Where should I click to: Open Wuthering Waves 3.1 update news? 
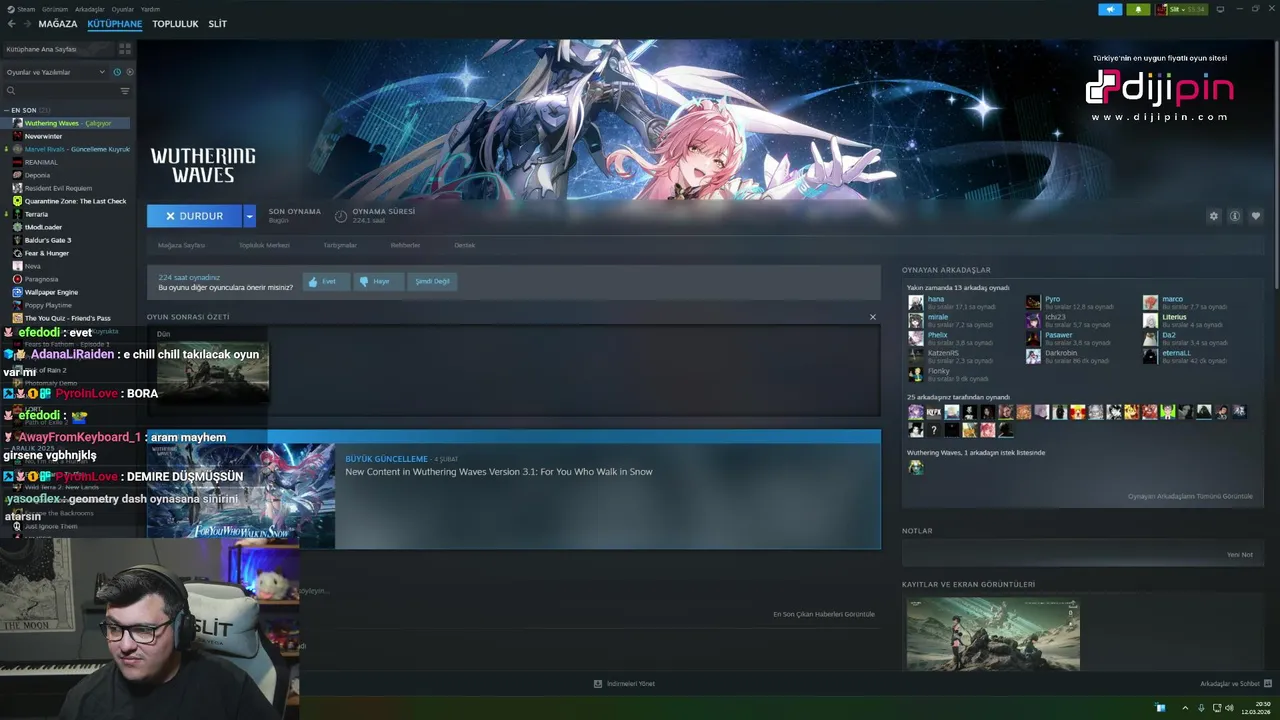513,490
